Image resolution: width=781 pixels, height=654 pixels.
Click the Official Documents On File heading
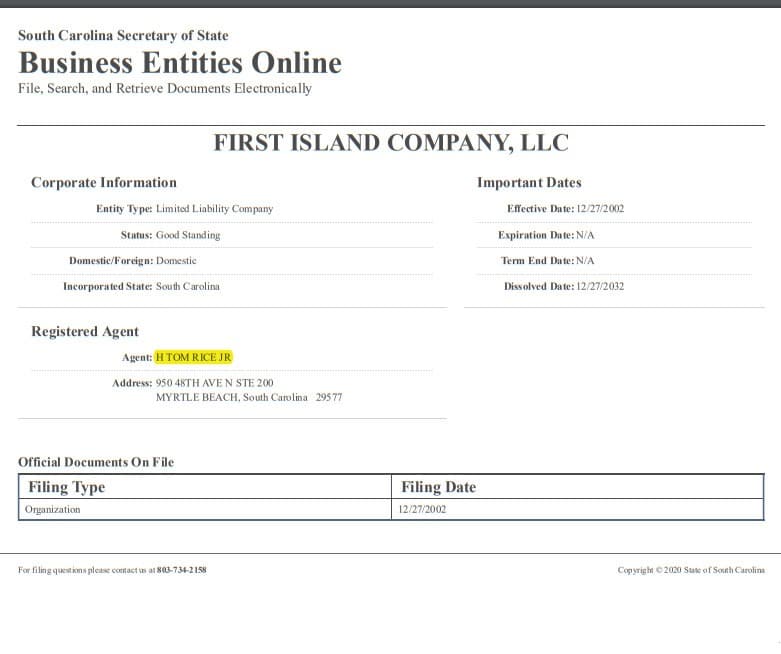(96, 462)
